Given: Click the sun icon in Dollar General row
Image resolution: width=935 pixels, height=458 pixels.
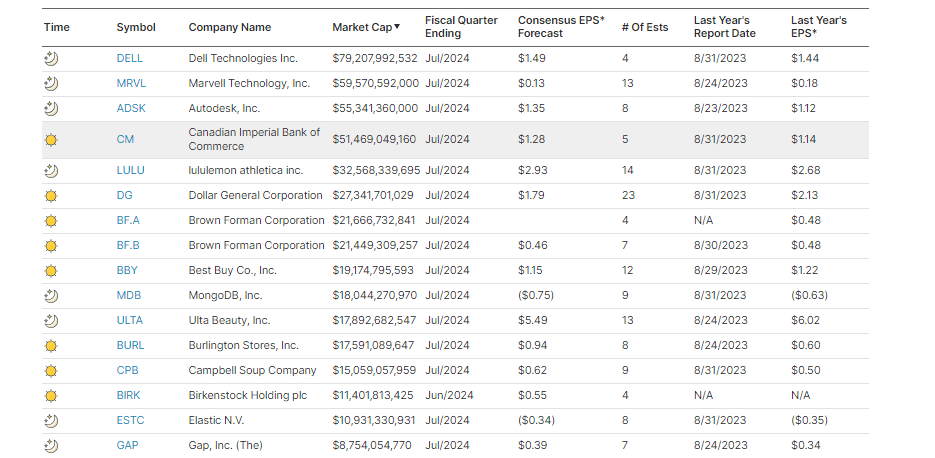Looking at the screenshot, I should (x=51, y=196).
